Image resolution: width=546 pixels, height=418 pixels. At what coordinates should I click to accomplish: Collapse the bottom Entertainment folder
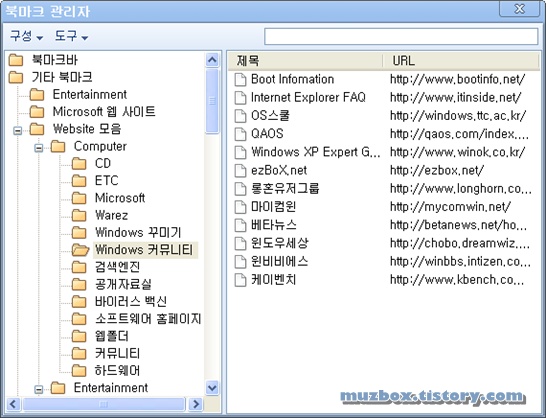(39, 389)
